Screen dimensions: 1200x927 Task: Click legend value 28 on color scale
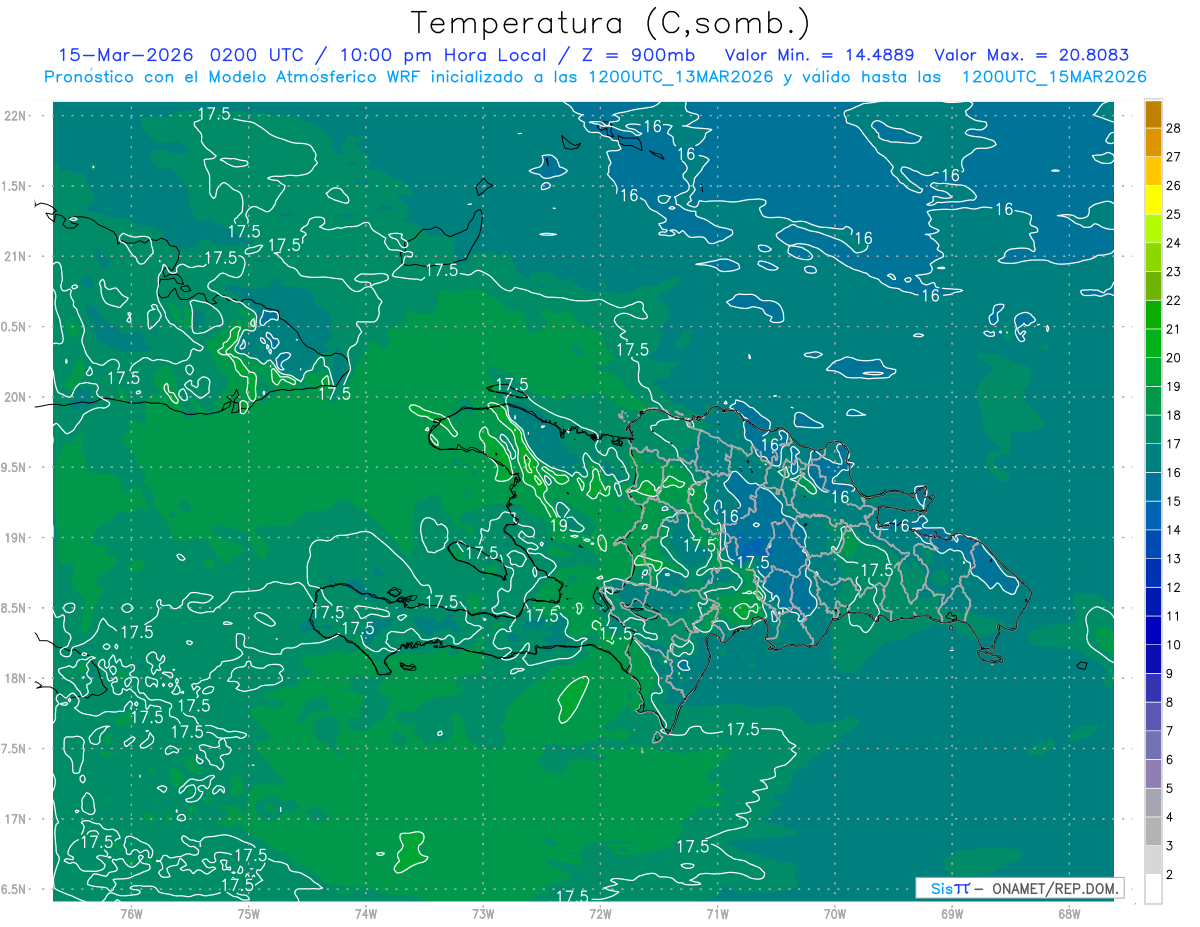(1173, 128)
